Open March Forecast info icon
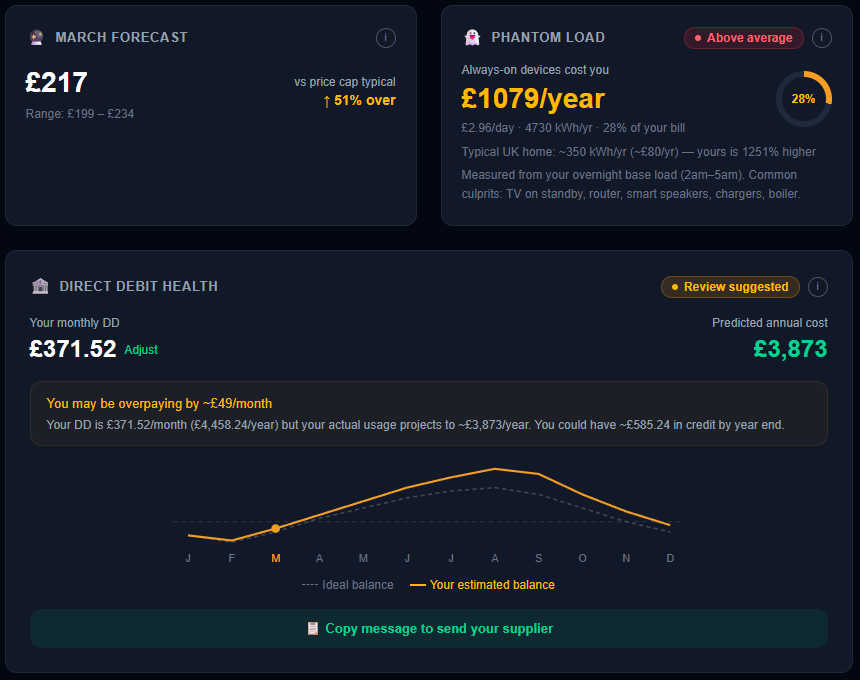Screen dimensions: 860x680 point(386,38)
